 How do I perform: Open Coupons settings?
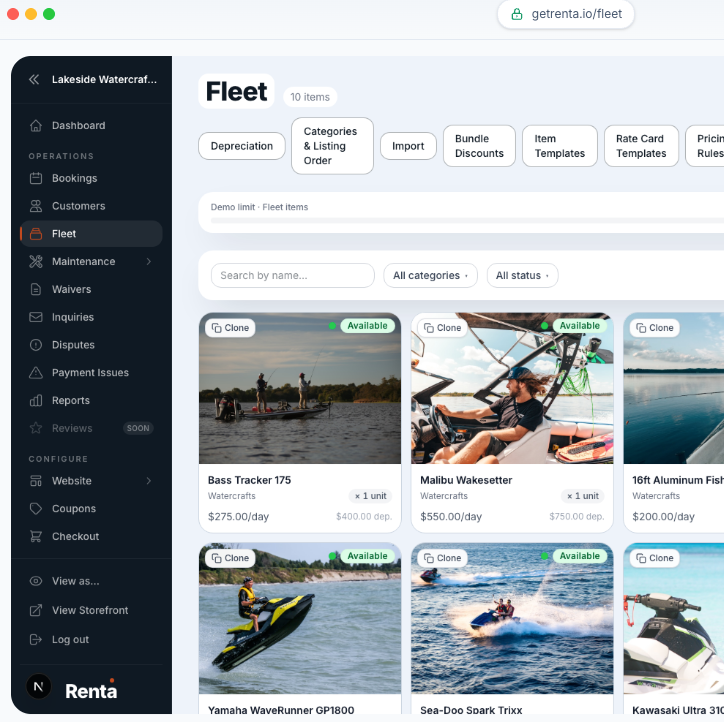point(91,508)
